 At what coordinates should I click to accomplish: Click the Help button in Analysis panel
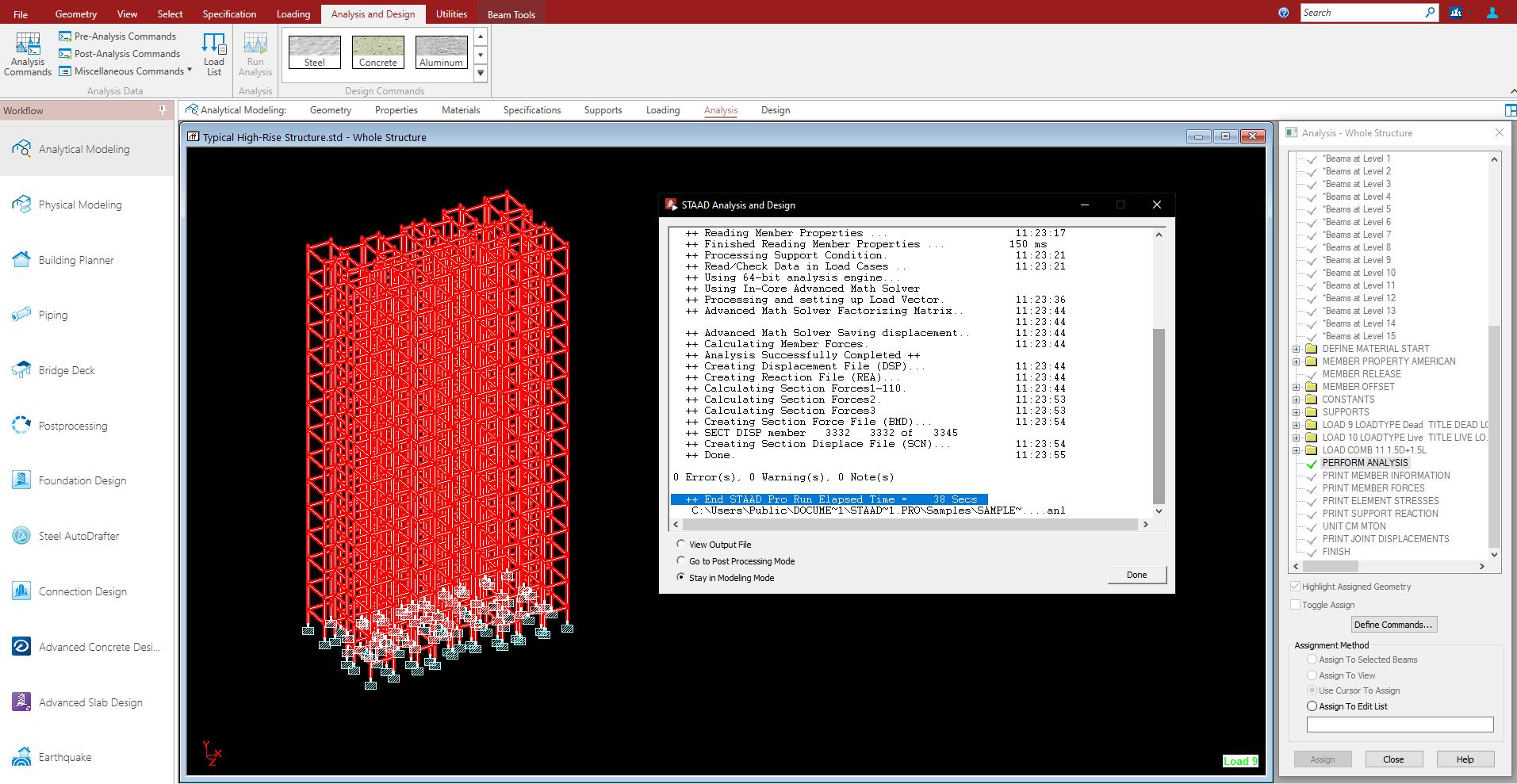(1465, 759)
